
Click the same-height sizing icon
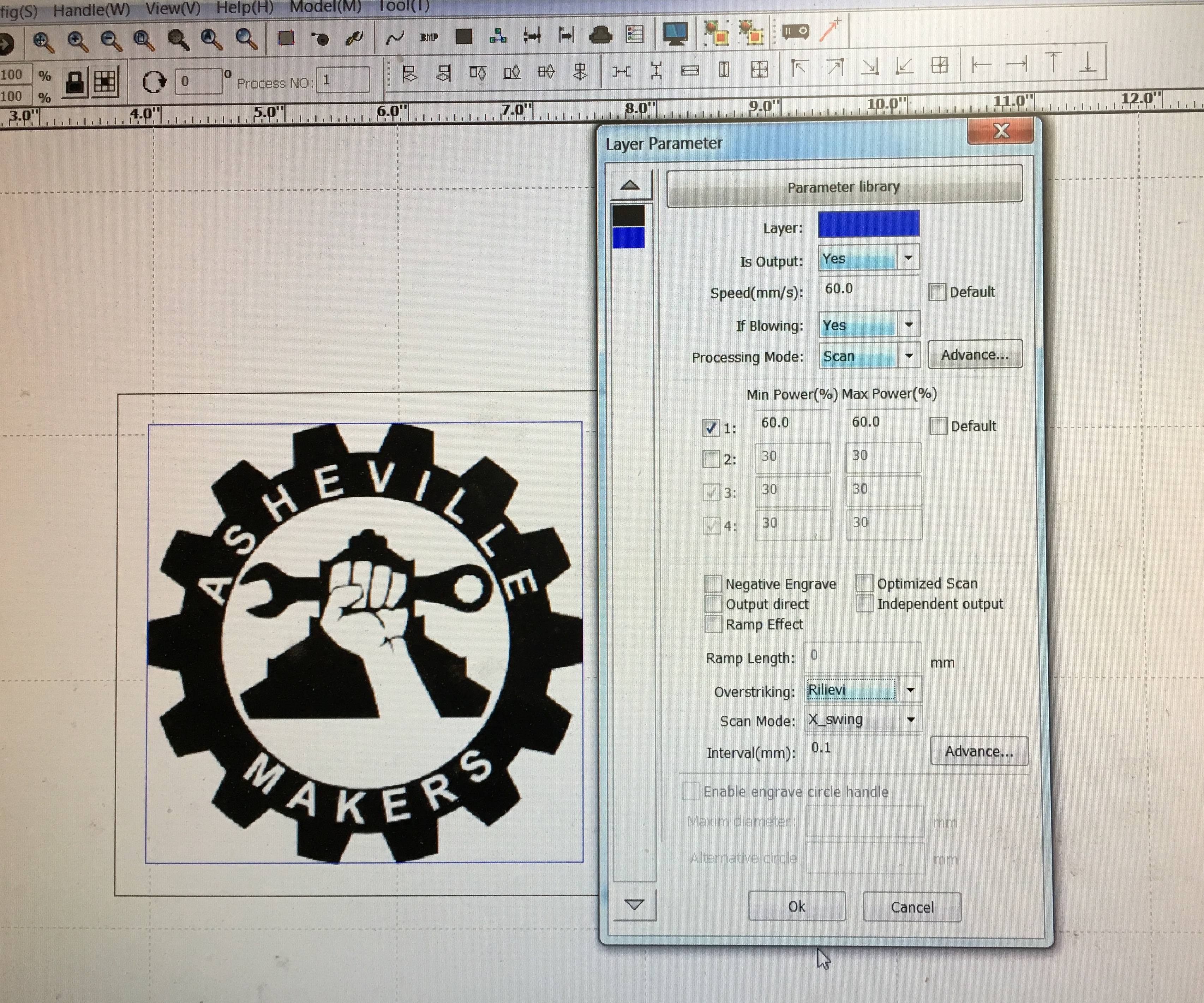tap(724, 70)
